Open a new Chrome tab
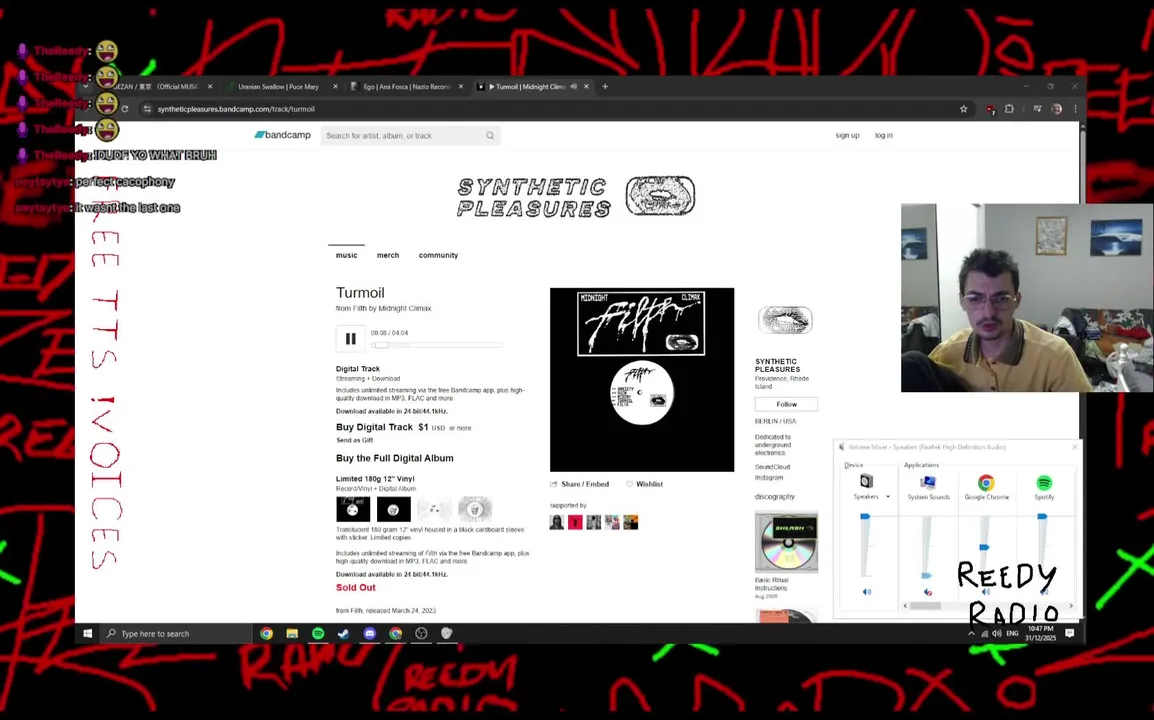The image size is (1154, 720). (x=605, y=86)
